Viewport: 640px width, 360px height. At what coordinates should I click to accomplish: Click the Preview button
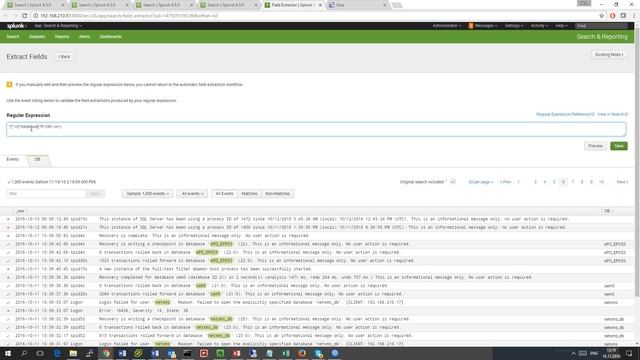(595, 146)
